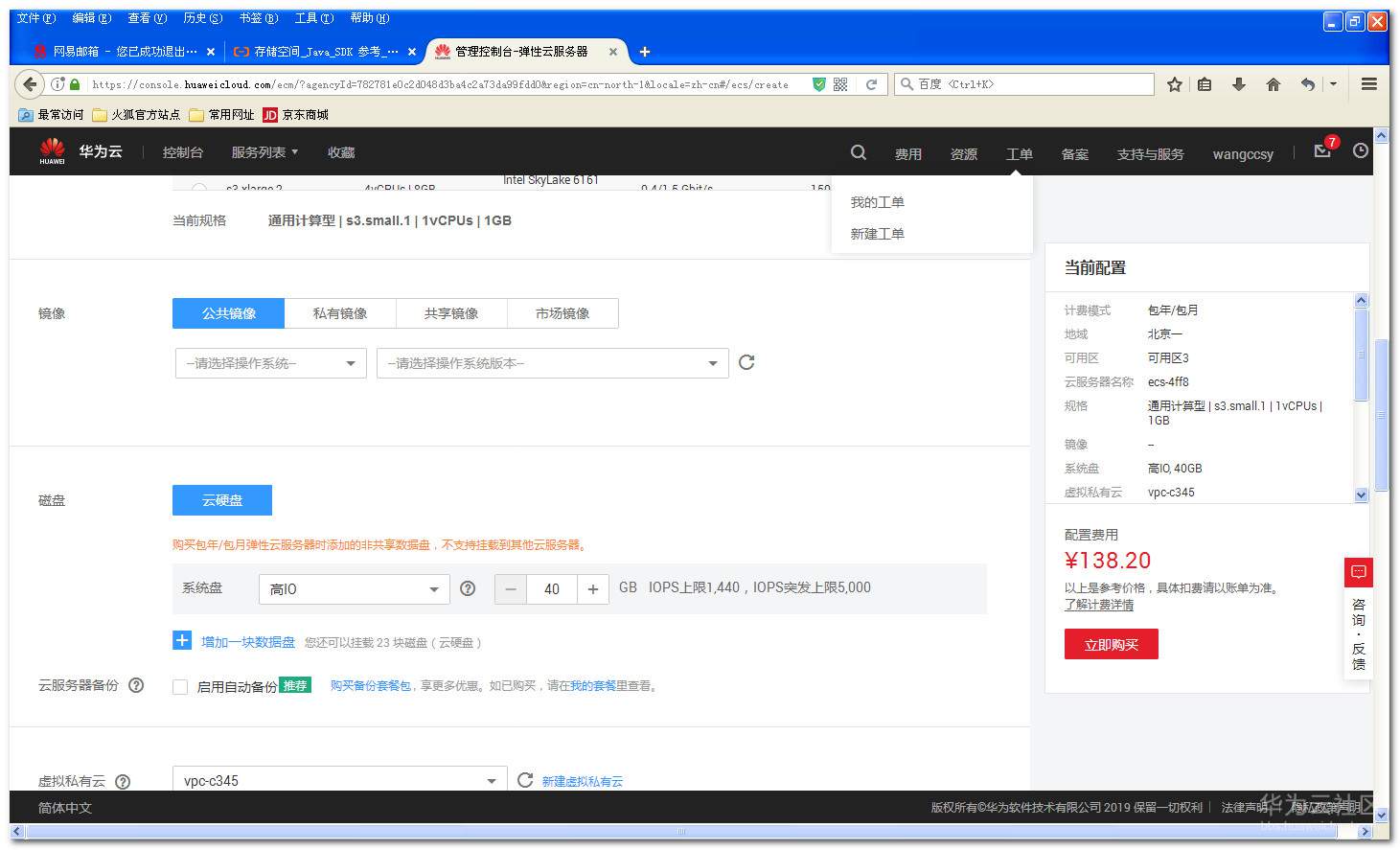Open the Firefox hamburger menu
This screenshot has height=850, width=1400.
[x=1369, y=84]
